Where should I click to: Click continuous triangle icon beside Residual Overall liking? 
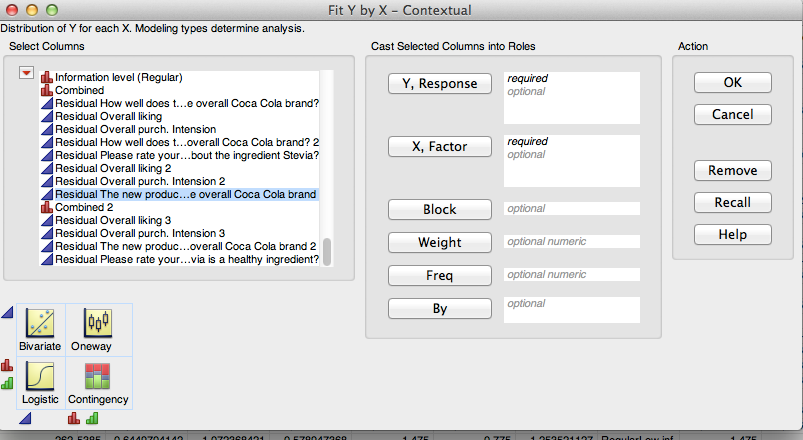pyautogui.click(x=47, y=116)
